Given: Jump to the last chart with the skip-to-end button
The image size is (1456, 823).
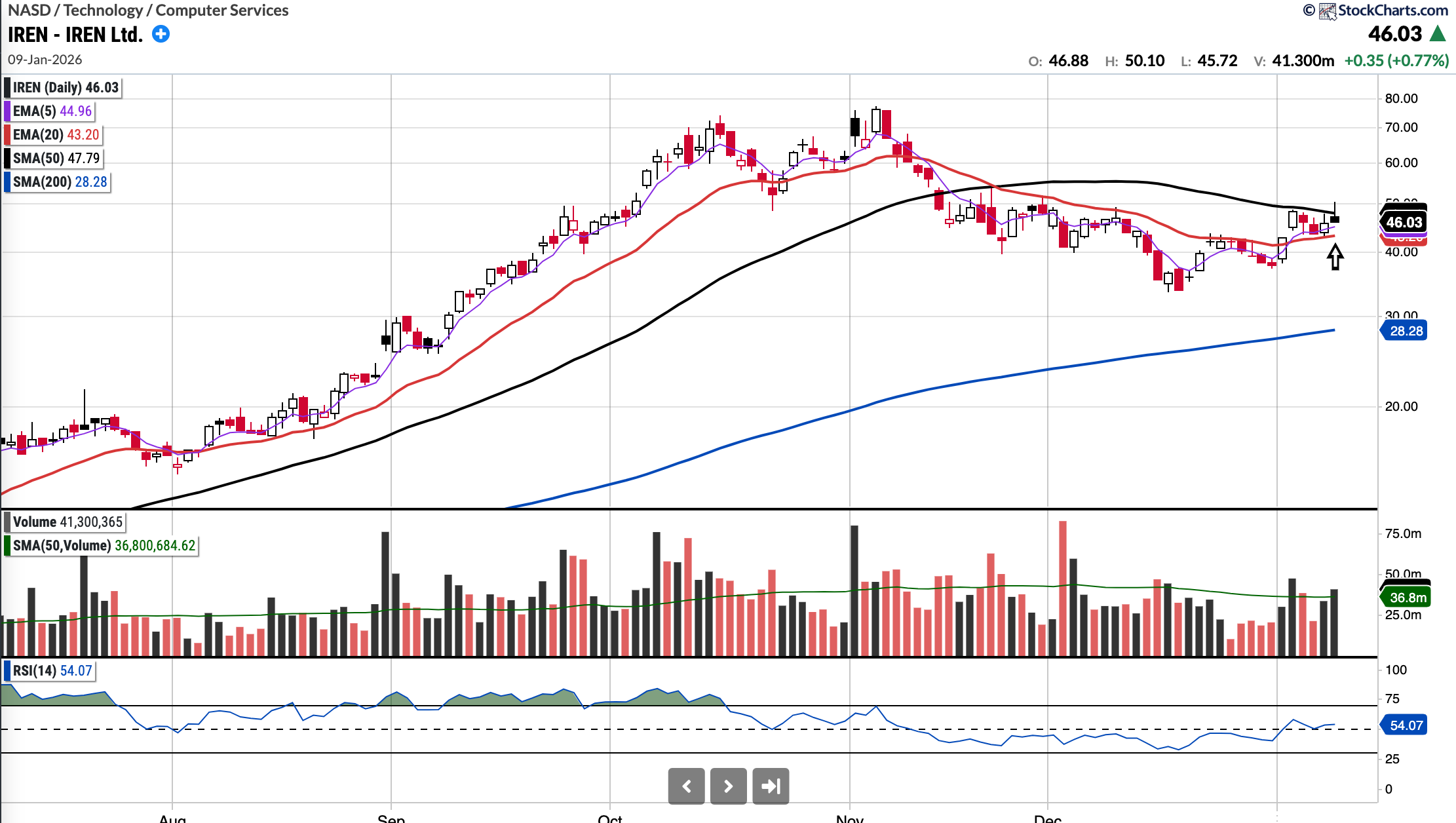Looking at the screenshot, I should point(771,786).
